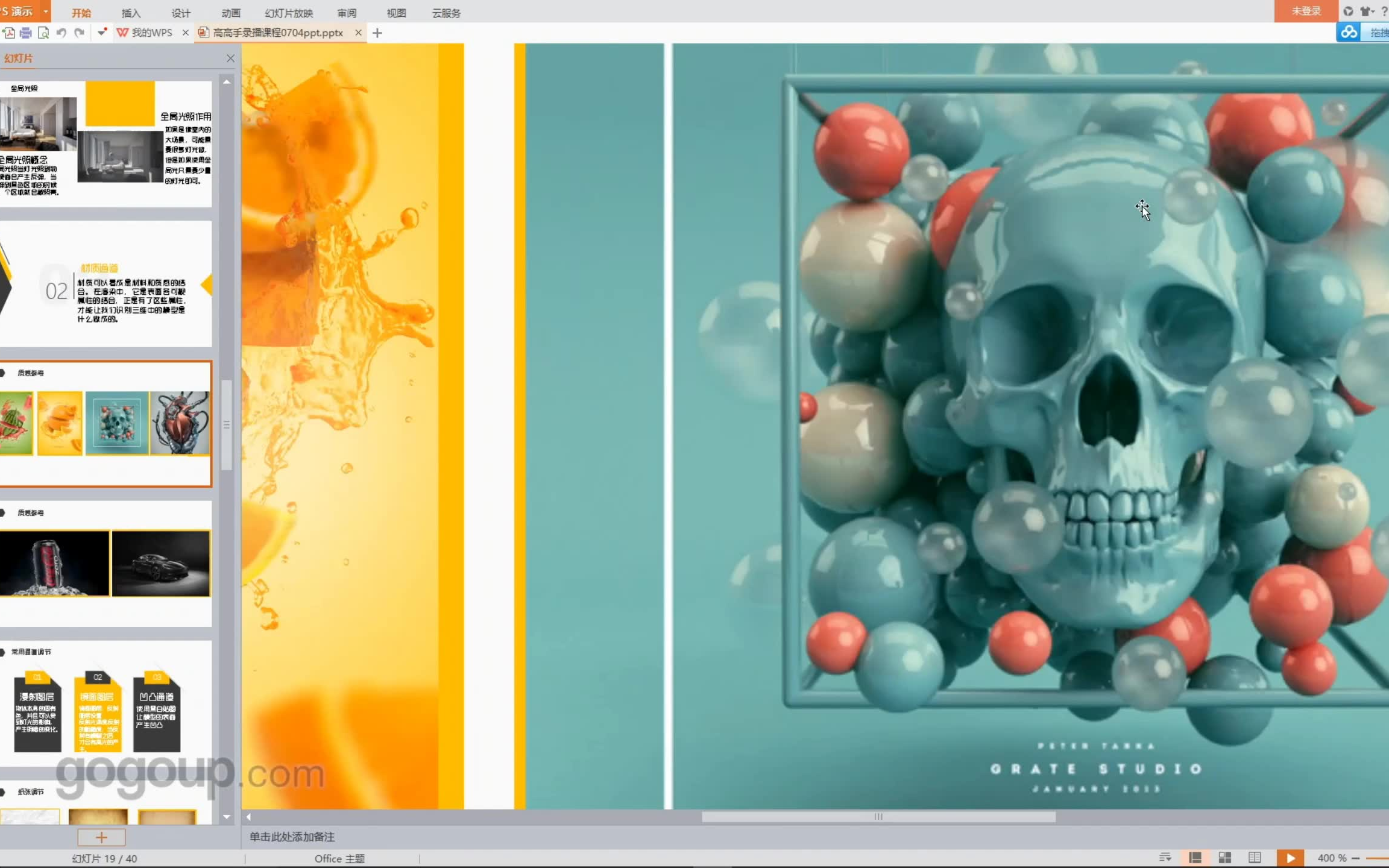Screen dimensions: 1389x868
Task: Open the 插入 ribbon tab
Action: pyautogui.click(x=131, y=13)
